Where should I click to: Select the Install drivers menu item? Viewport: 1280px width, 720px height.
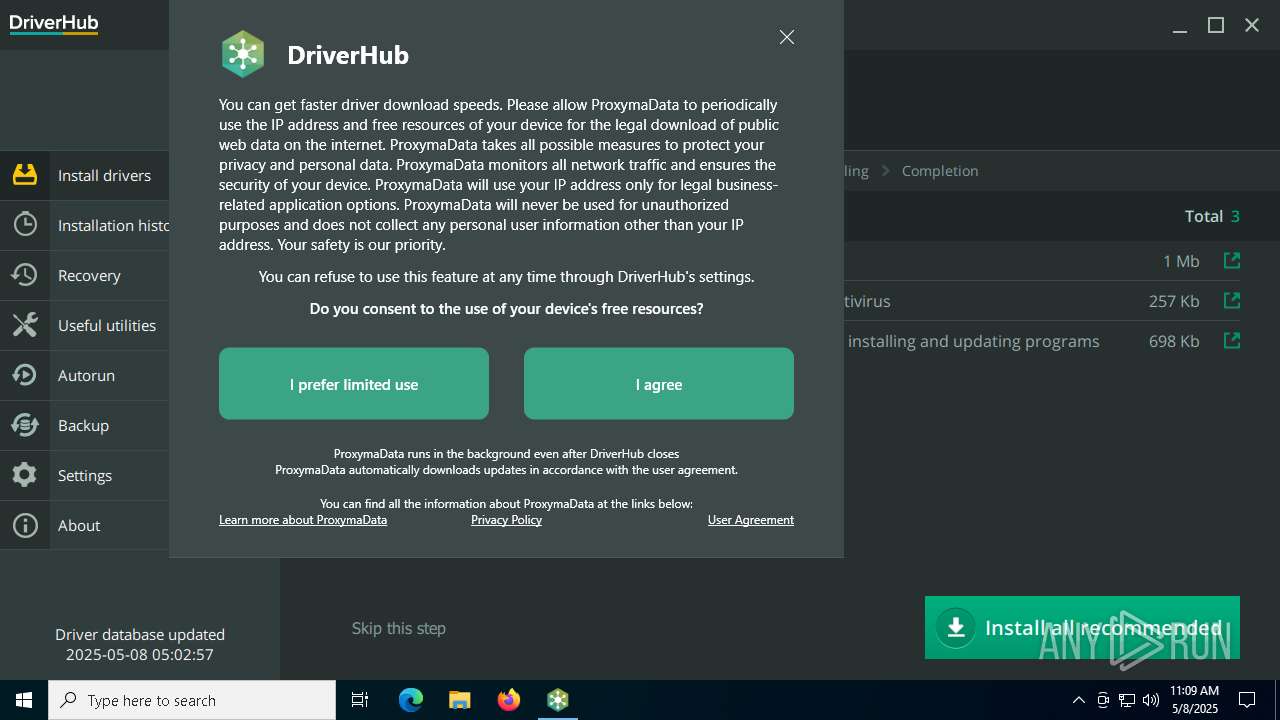85,175
